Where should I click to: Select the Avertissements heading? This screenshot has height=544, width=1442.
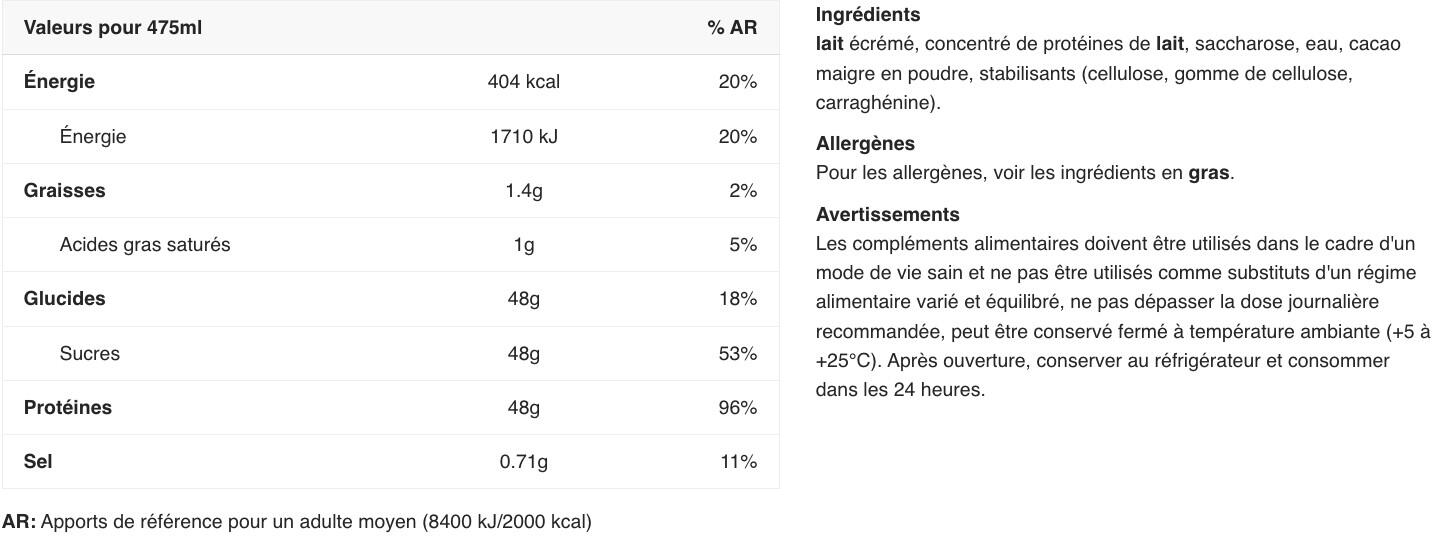point(887,214)
